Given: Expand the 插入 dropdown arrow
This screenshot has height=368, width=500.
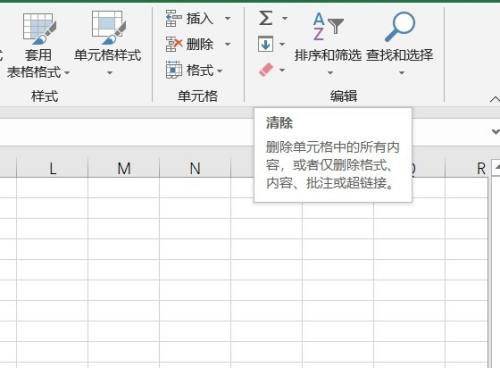Looking at the screenshot, I should pos(228,18).
